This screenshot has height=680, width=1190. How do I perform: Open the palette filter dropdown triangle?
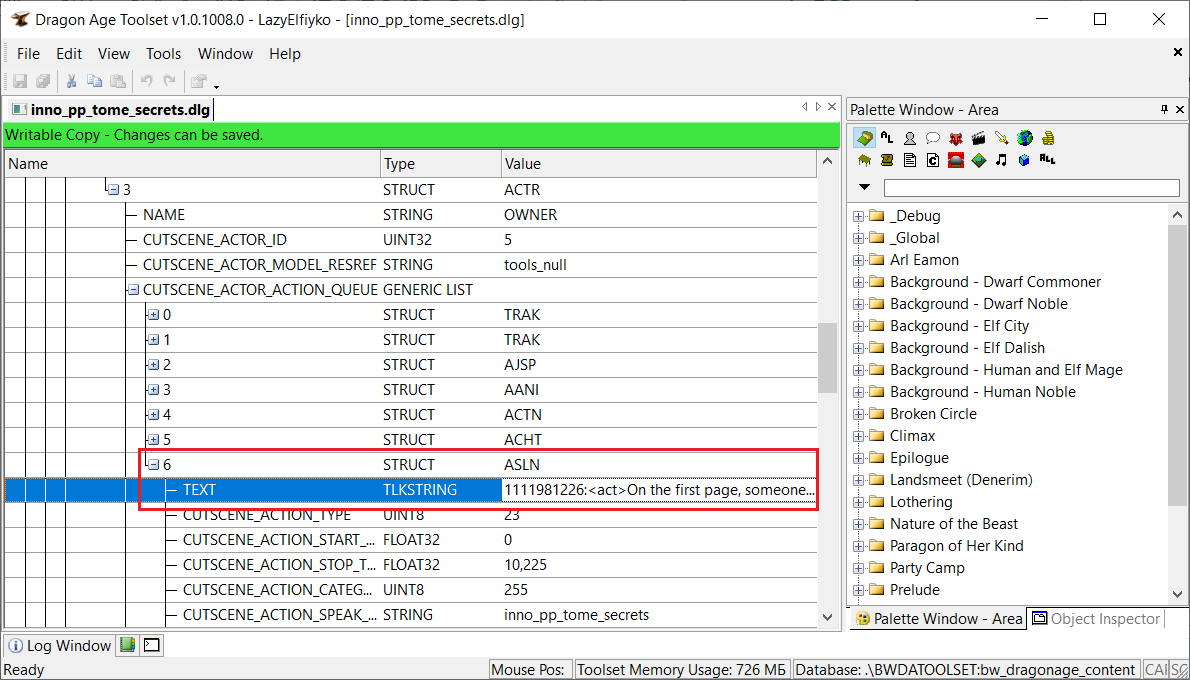pyautogui.click(x=864, y=187)
